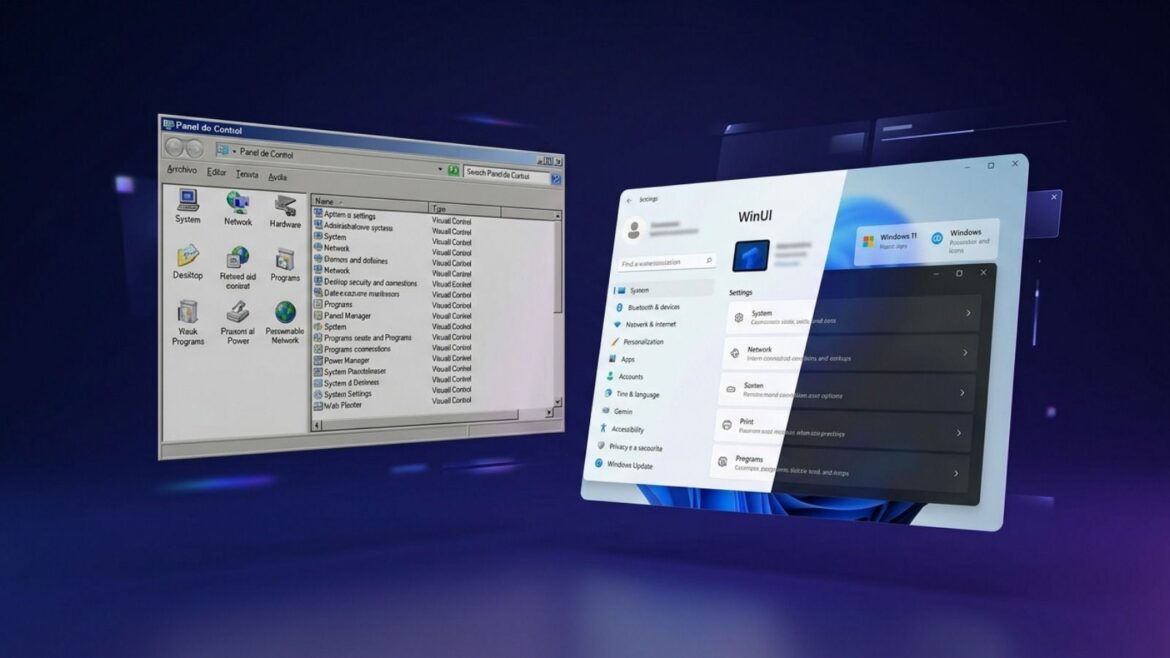
Task: Select the 'Wab Pleoter' row
Action: tap(337, 405)
